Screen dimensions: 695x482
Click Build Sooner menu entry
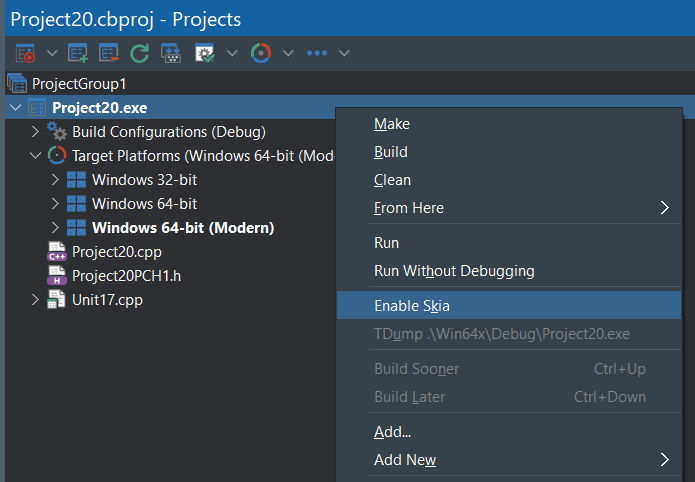click(x=509, y=368)
